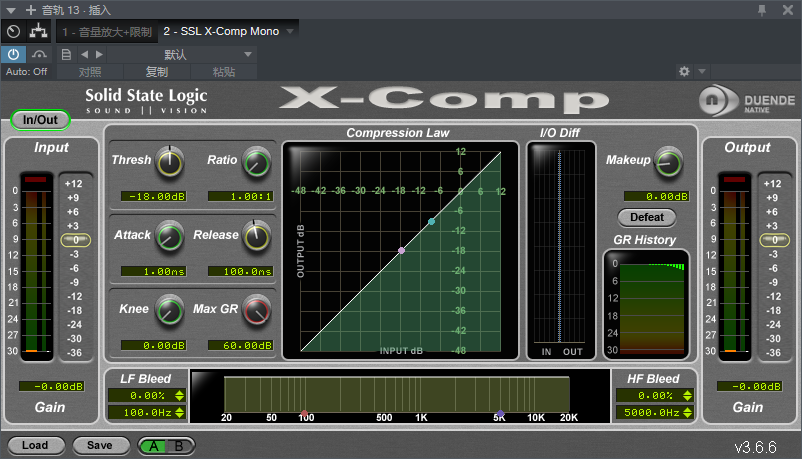Click the purple HF marker at 5K
Screen dimensions: 802x459
500,413
